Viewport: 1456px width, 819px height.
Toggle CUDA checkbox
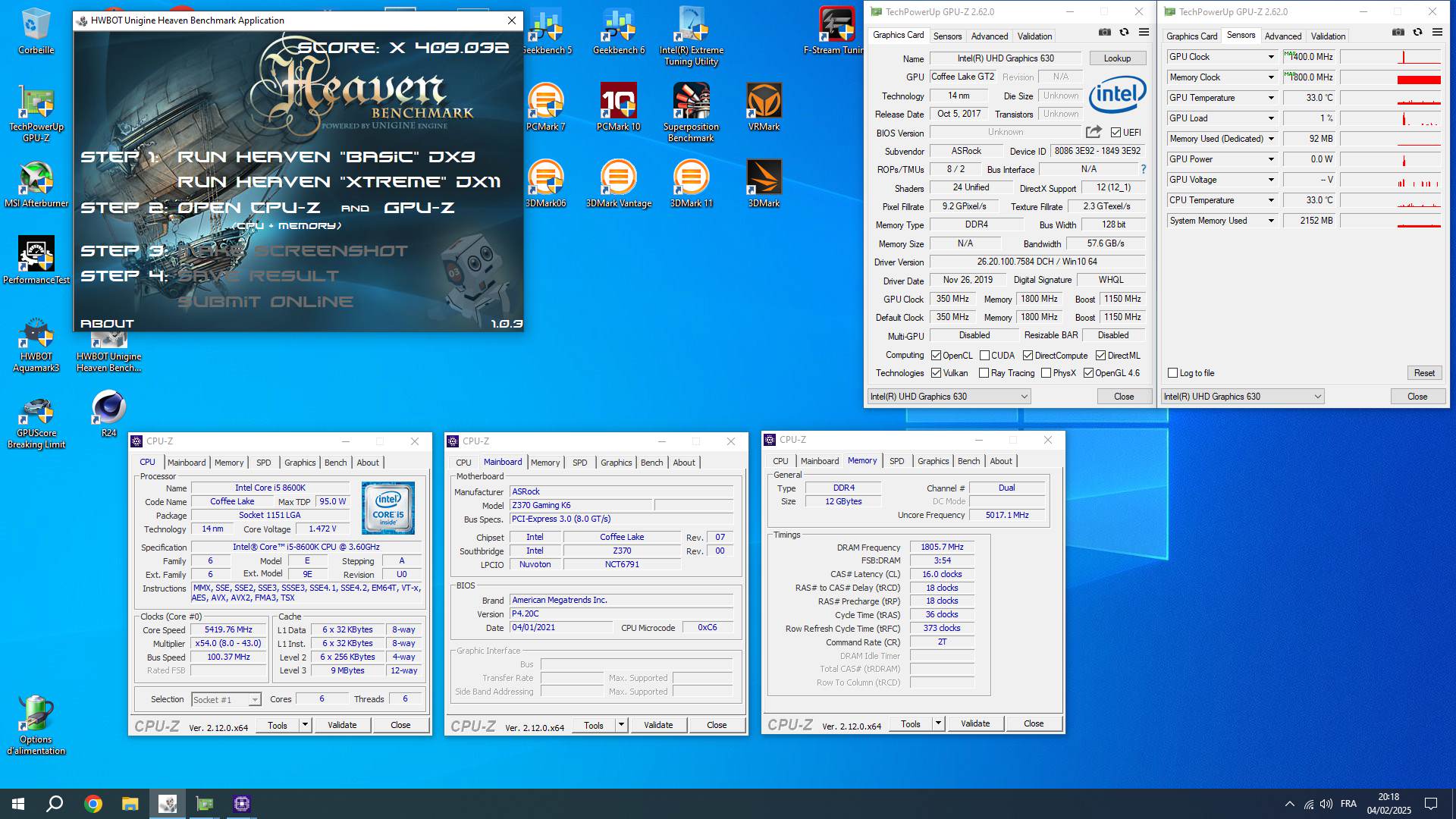(984, 356)
